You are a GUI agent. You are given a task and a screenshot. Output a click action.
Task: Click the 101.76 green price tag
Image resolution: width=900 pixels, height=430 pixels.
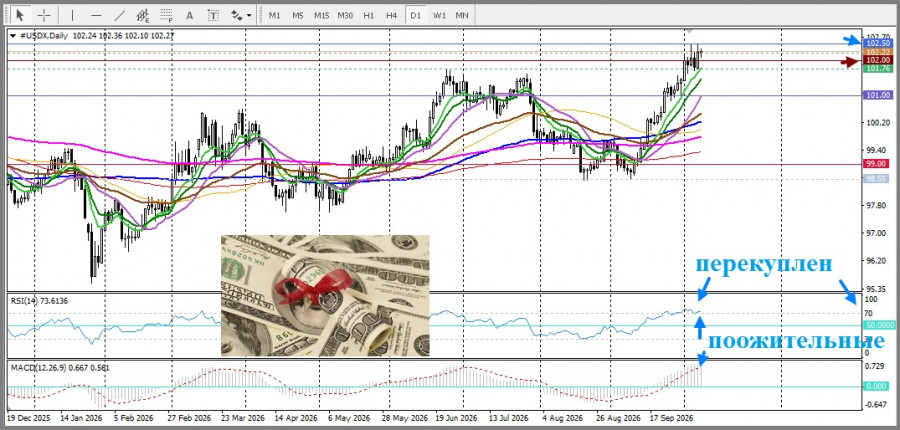[x=878, y=68]
